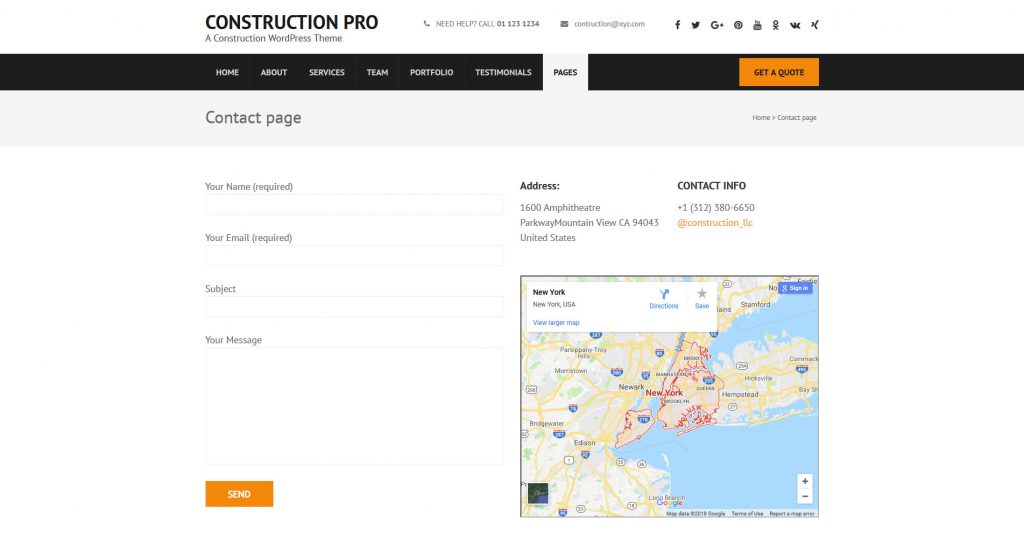Open the Odnoklassniki social icon
The height and width of the screenshot is (552, 1024).
[775, 25]
